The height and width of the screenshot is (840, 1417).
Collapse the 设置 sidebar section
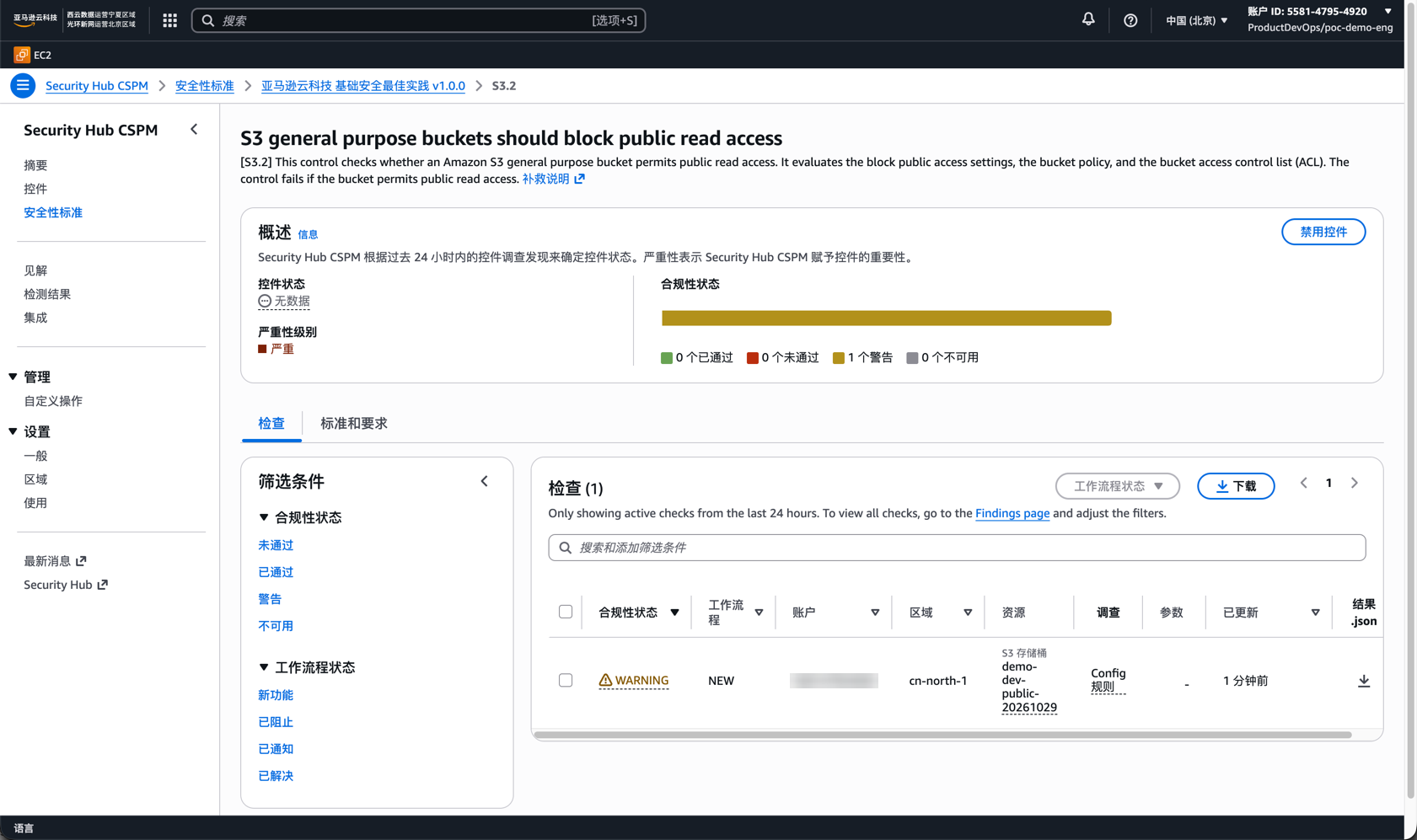click(x=13, y=431)
